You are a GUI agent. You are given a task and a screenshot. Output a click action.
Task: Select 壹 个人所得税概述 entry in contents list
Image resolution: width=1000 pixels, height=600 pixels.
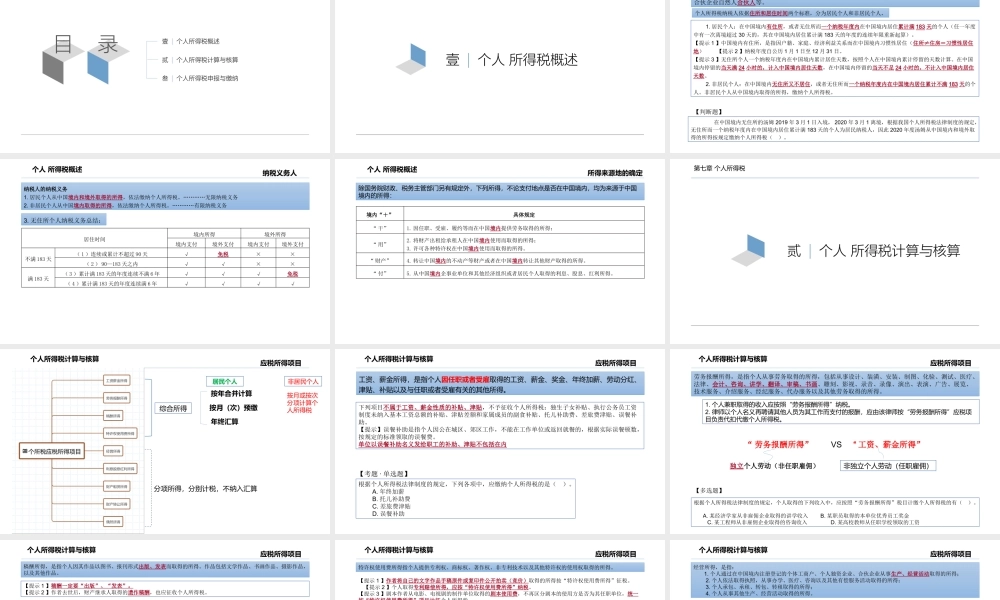(198, 41)
